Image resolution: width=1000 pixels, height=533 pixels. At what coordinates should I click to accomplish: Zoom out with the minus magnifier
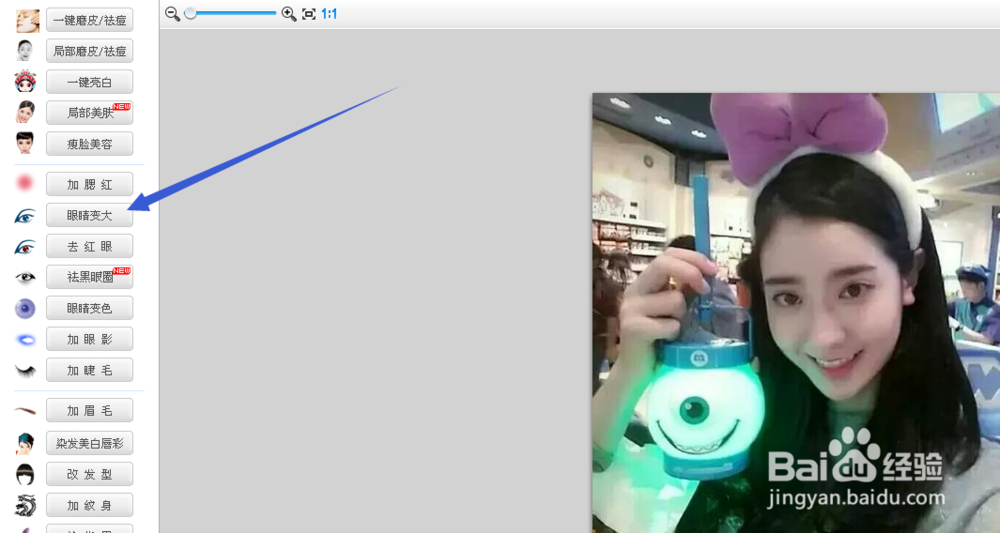point(172,13)
